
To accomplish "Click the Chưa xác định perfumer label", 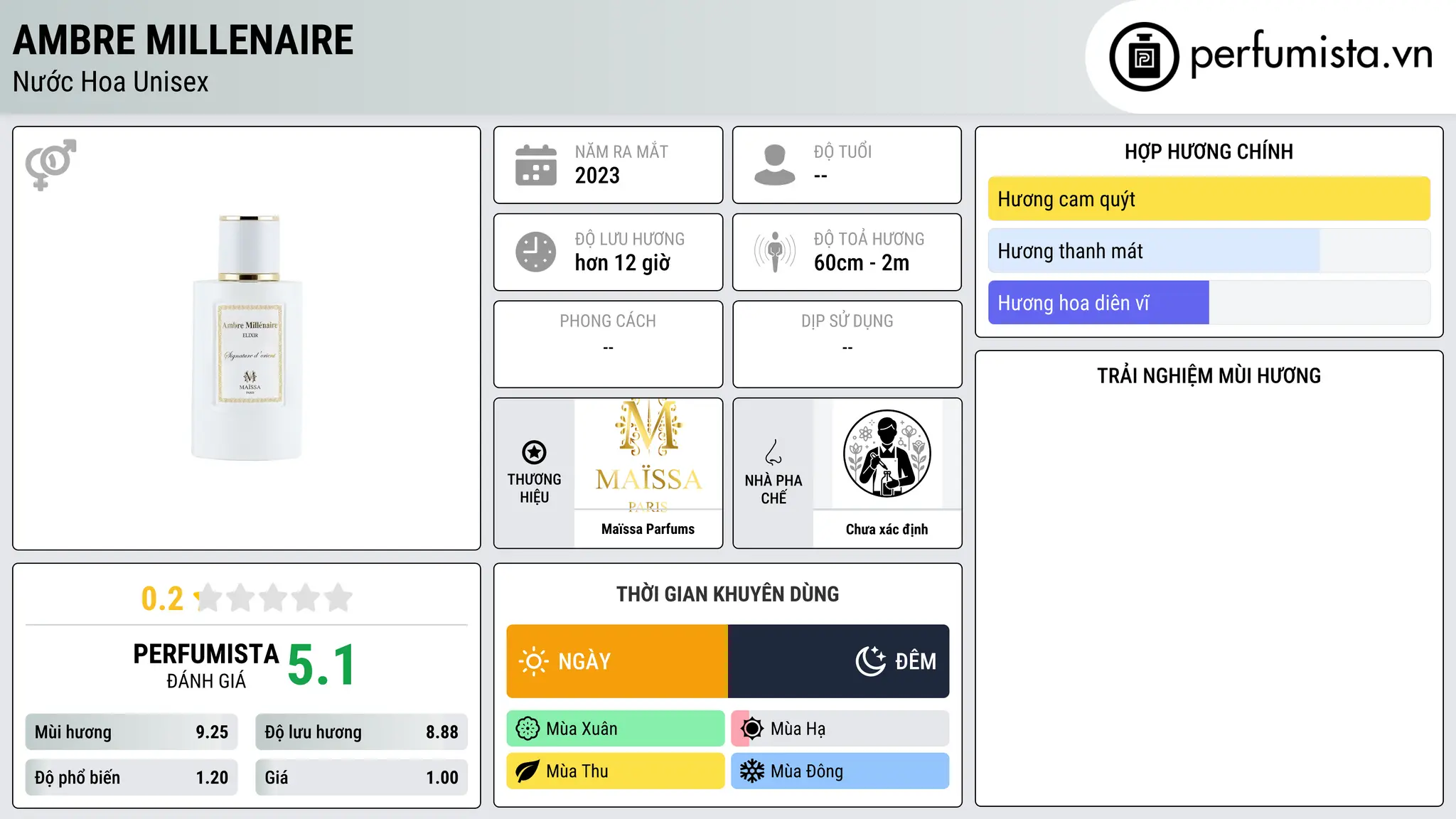I will point(887,530).
